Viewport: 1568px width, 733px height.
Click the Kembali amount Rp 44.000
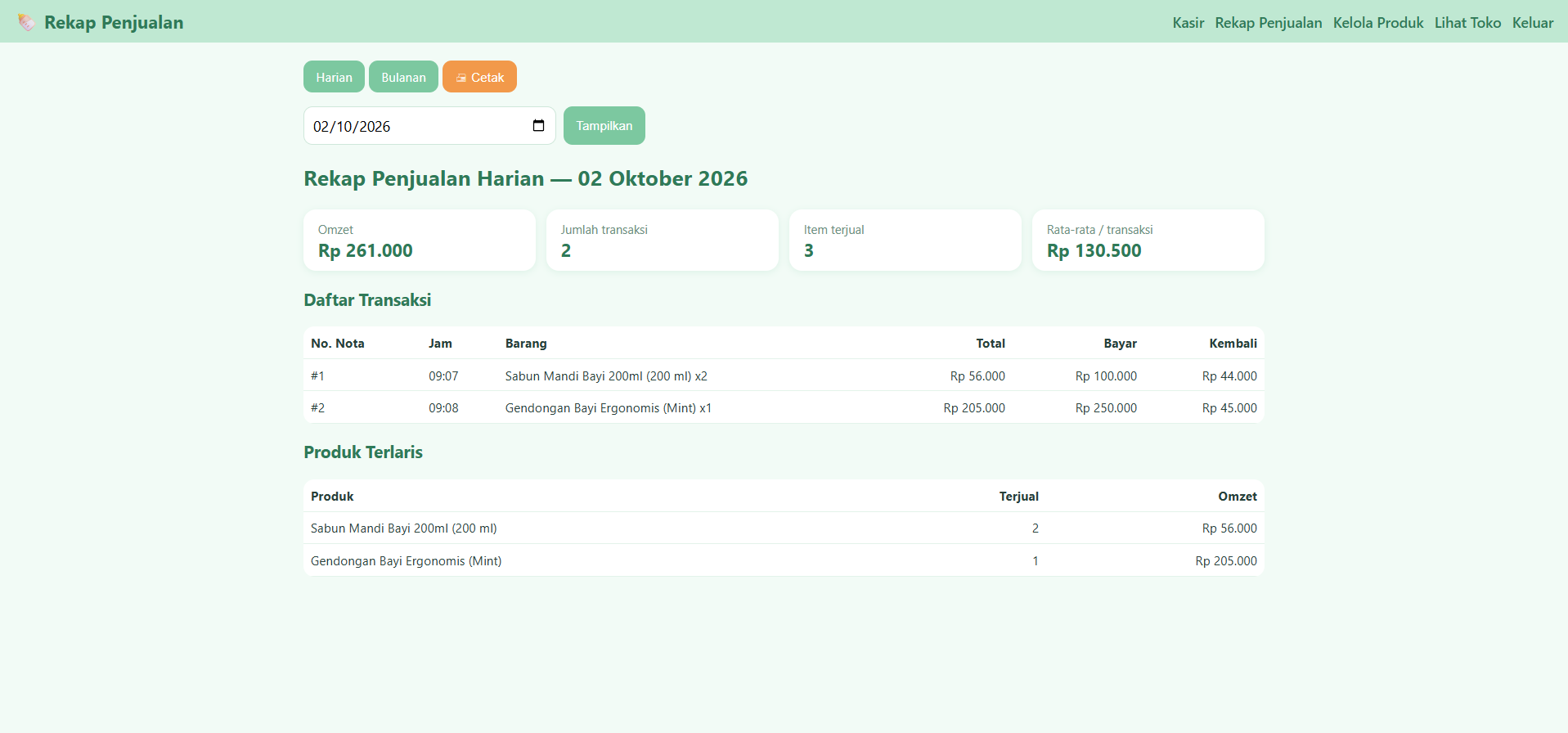(1229, 376)
